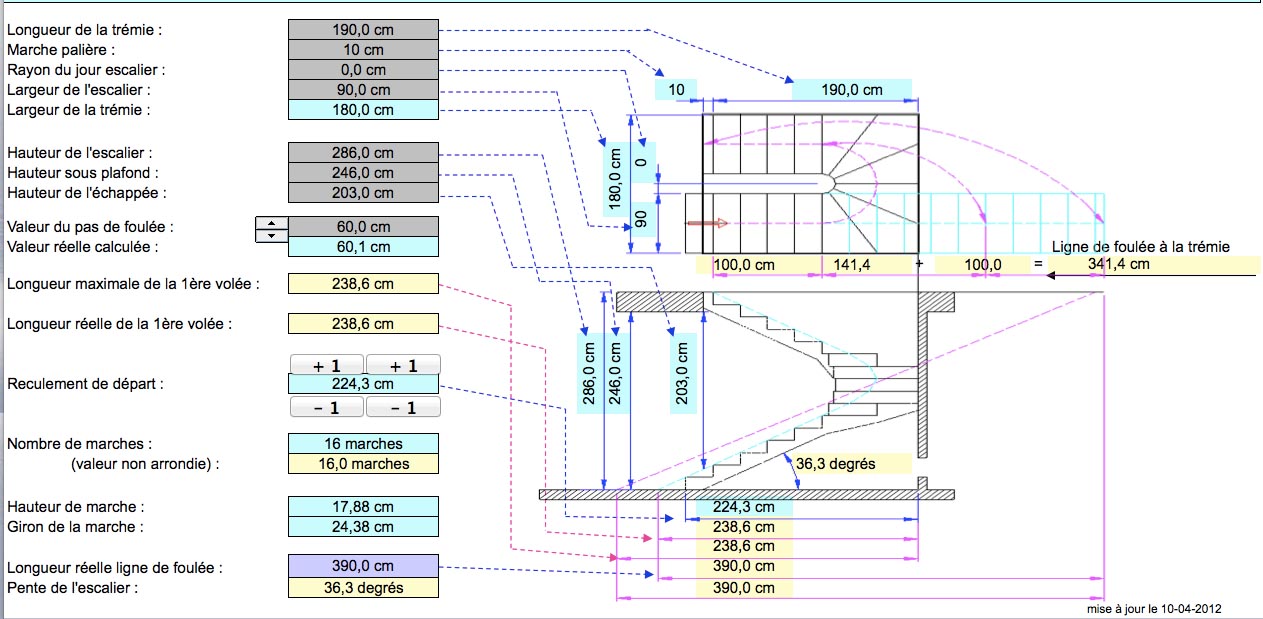This screenshot has height=619, width=1263.
Task: Click the Hauteur de l'escalier 286,0 cm field
Action: click(363, 153)
